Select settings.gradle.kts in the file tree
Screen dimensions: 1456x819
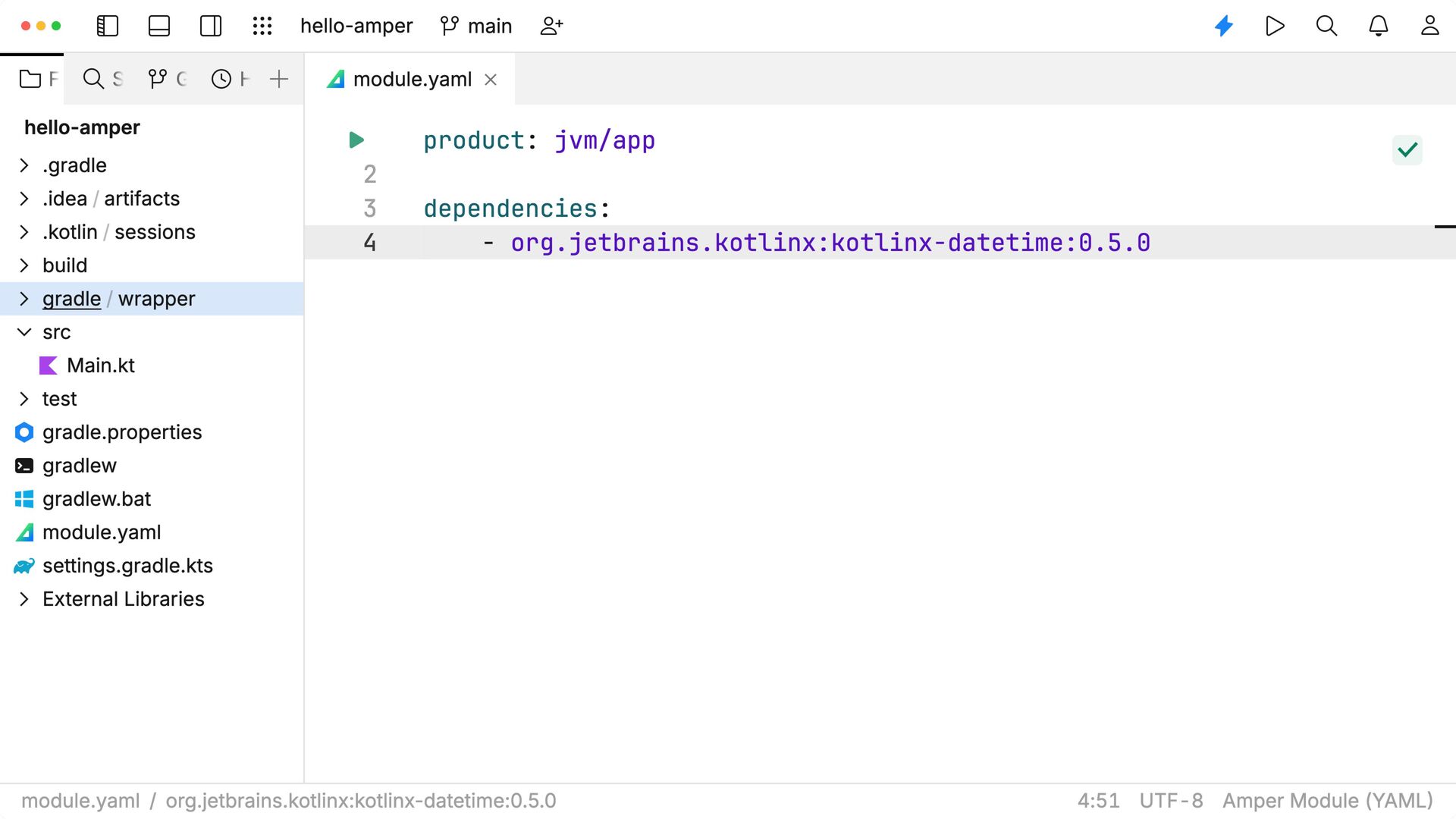pos(127,566)
